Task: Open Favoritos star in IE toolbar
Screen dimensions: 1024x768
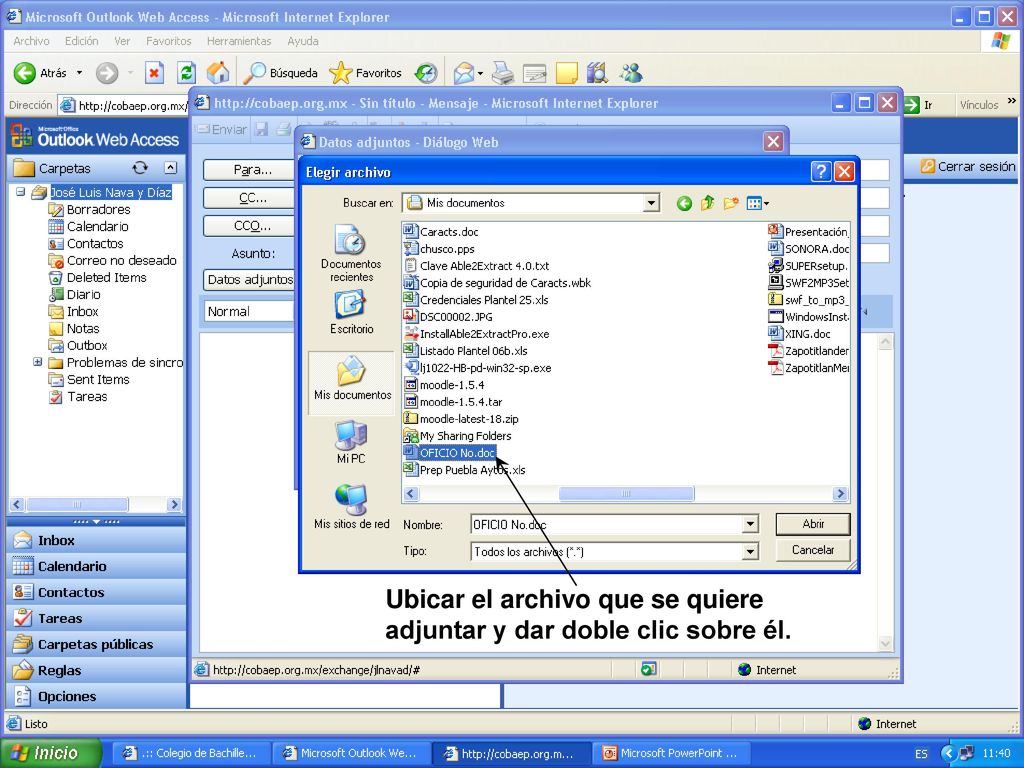Action: pos(365,72)
